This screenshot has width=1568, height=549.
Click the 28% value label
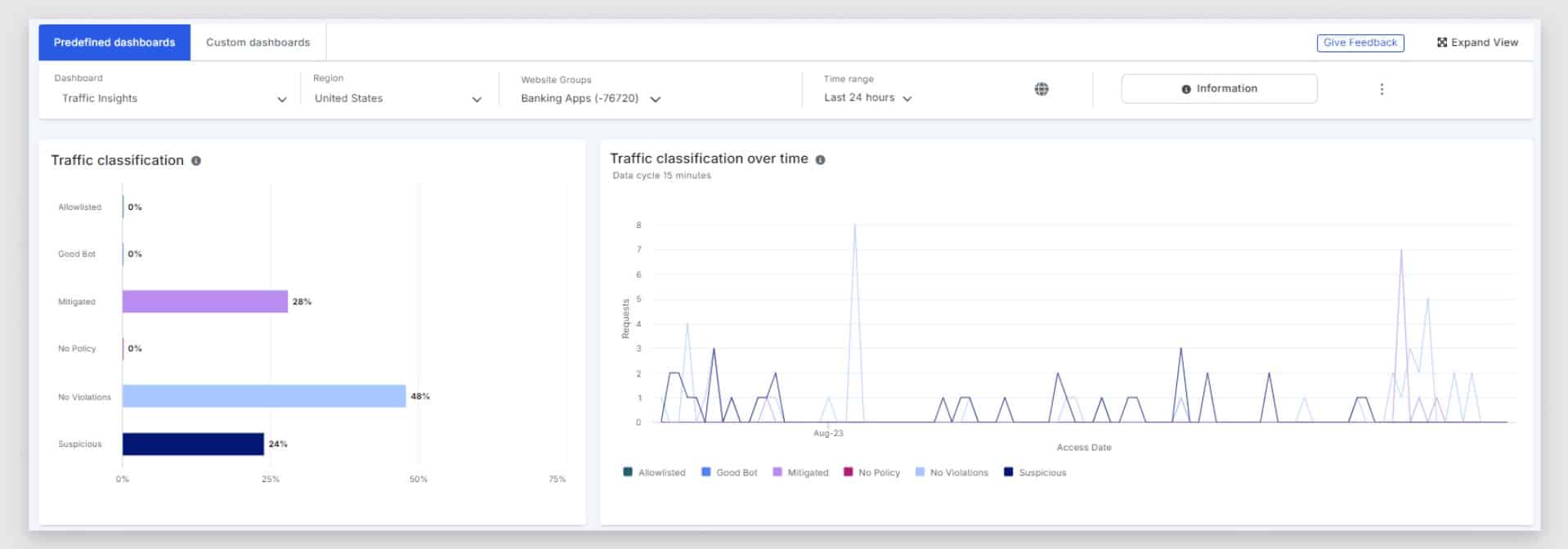pyautogui.click(x=302, y=301)
